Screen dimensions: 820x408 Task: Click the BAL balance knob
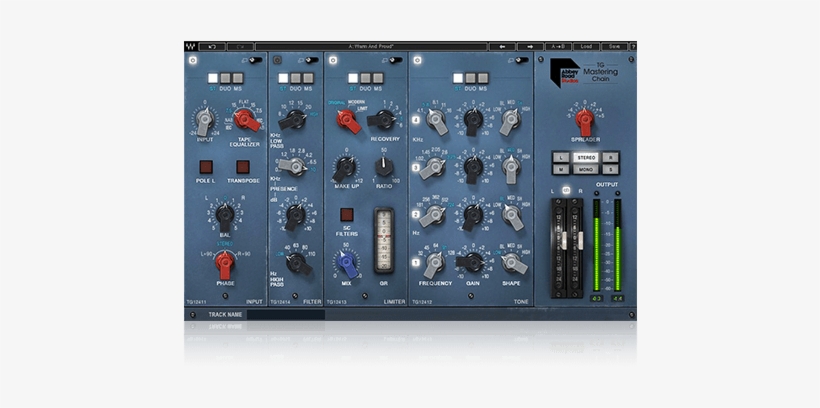coord(225,214)
